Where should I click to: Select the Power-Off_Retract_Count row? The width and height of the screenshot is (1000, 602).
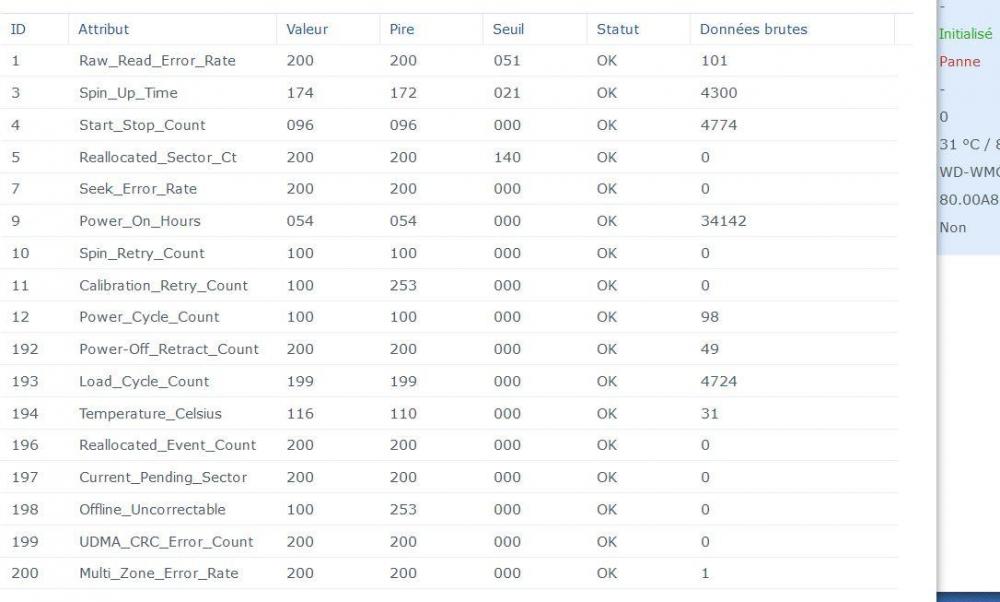pos(169,349)
